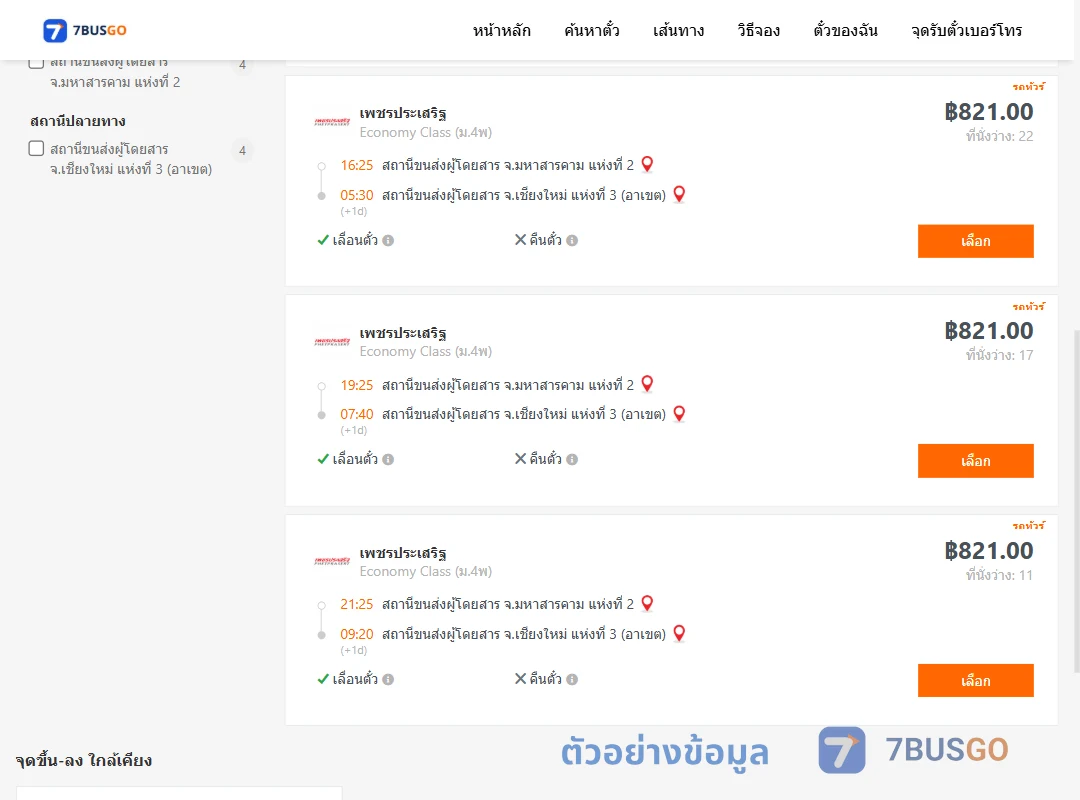The width and height of the screenshot is (1080, 800).
Task: Click the page vertical scrollbar
Action: pos(1077,501)
